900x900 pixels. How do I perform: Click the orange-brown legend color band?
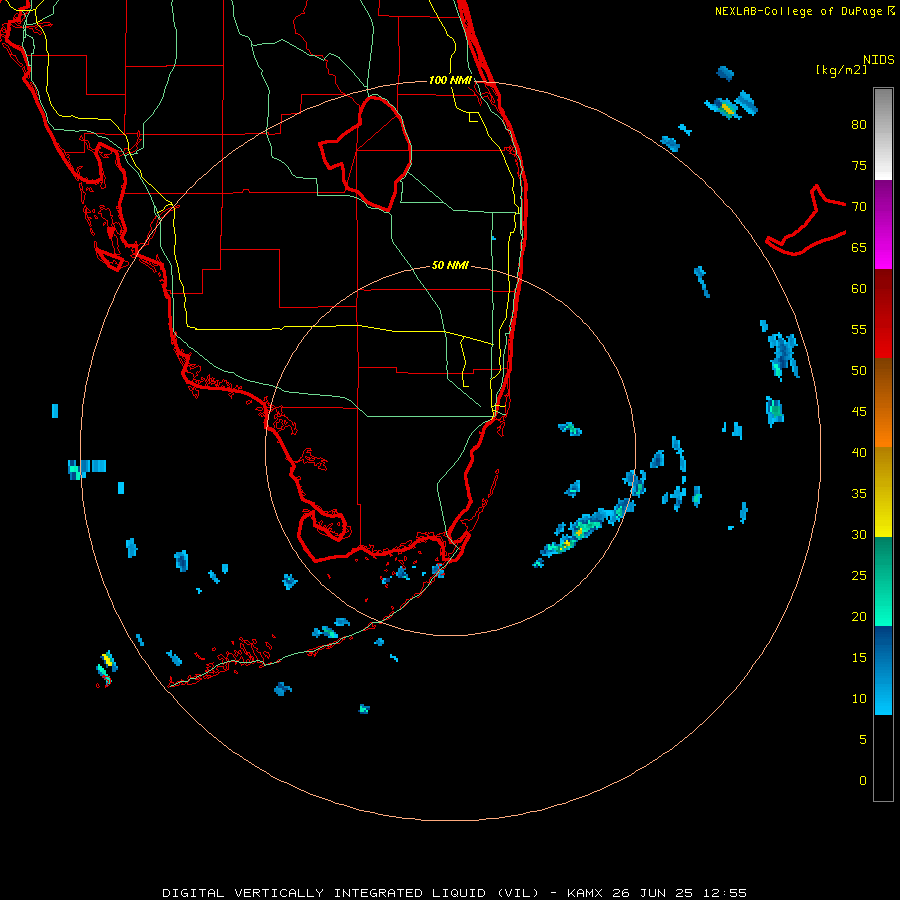tap(883, 403)
